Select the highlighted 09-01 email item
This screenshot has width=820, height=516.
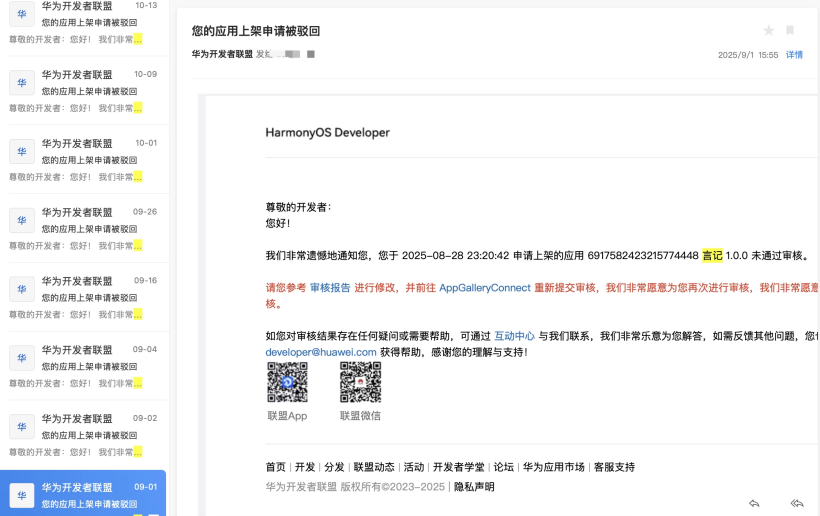point(84,495)
